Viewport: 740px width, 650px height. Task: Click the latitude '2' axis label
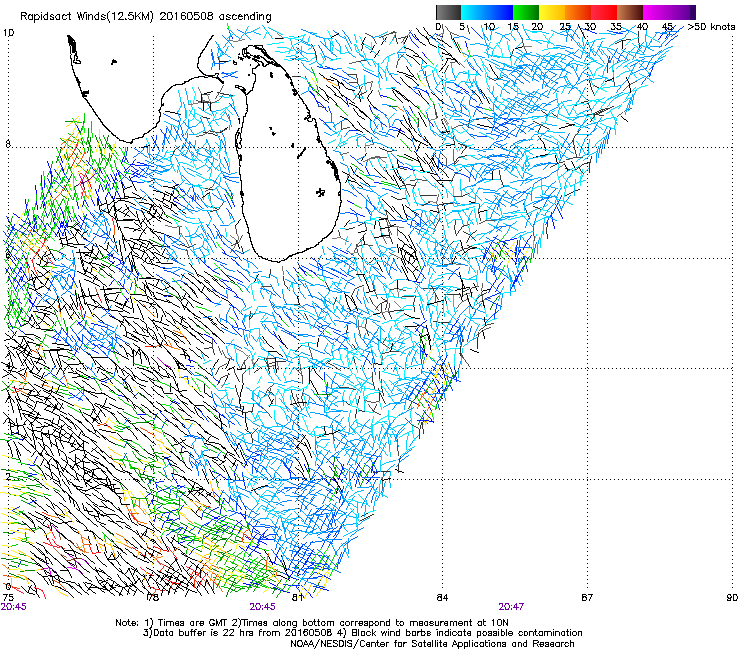(8, 476)
